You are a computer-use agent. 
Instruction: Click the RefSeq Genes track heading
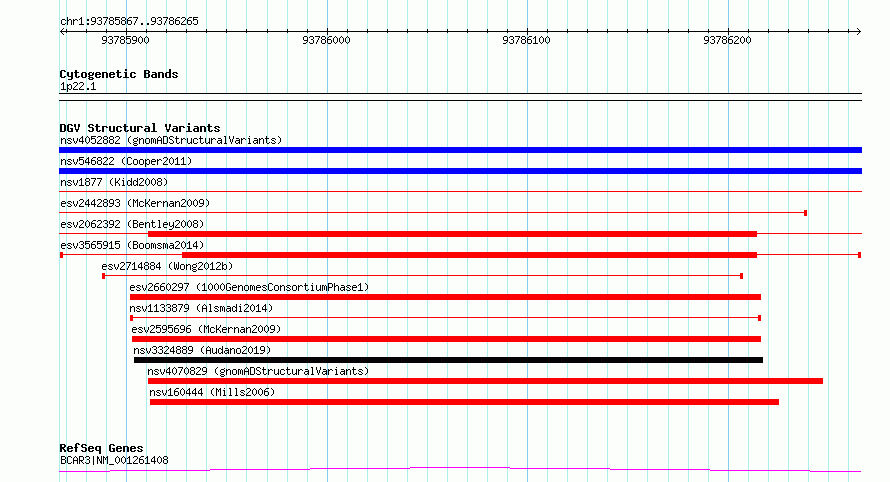pos(101,448)
